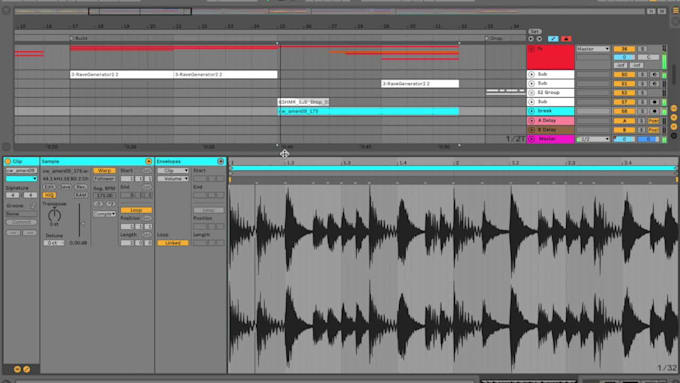Click the Detune value field
Screen dimensions: 680x383
tap(54, 243)
